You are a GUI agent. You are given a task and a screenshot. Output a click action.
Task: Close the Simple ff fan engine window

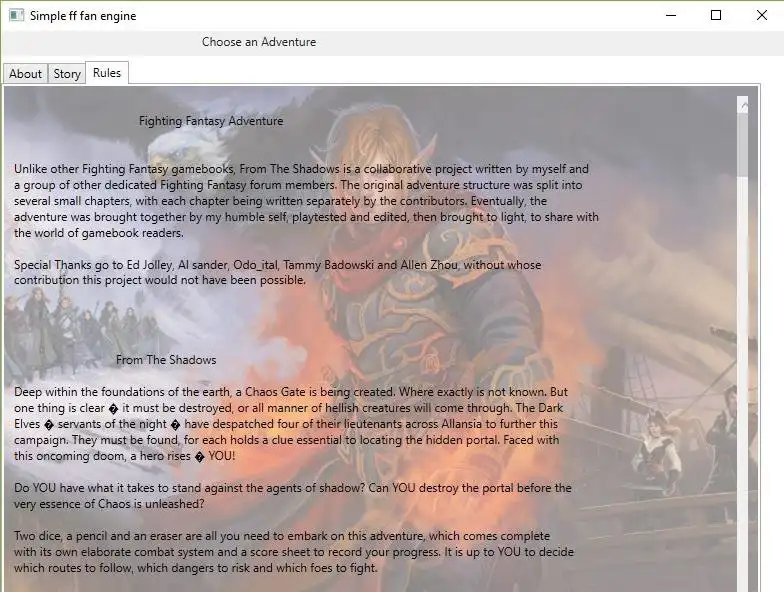point(762,16)
